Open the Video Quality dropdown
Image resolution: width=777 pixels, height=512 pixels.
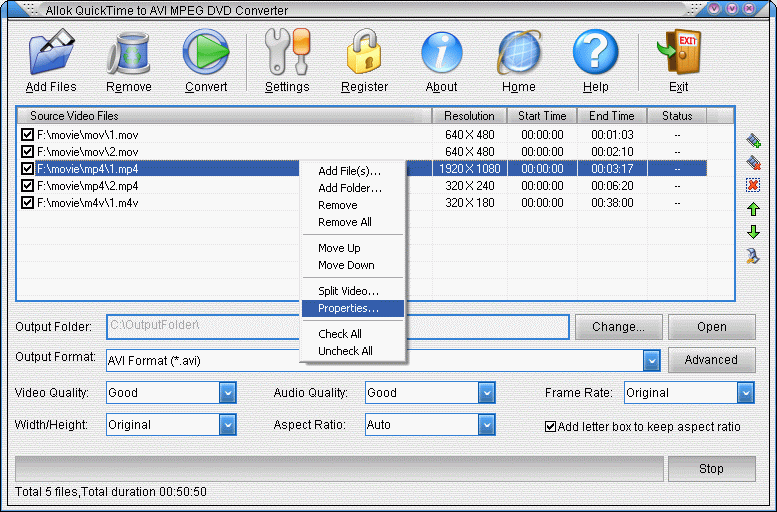227,393
